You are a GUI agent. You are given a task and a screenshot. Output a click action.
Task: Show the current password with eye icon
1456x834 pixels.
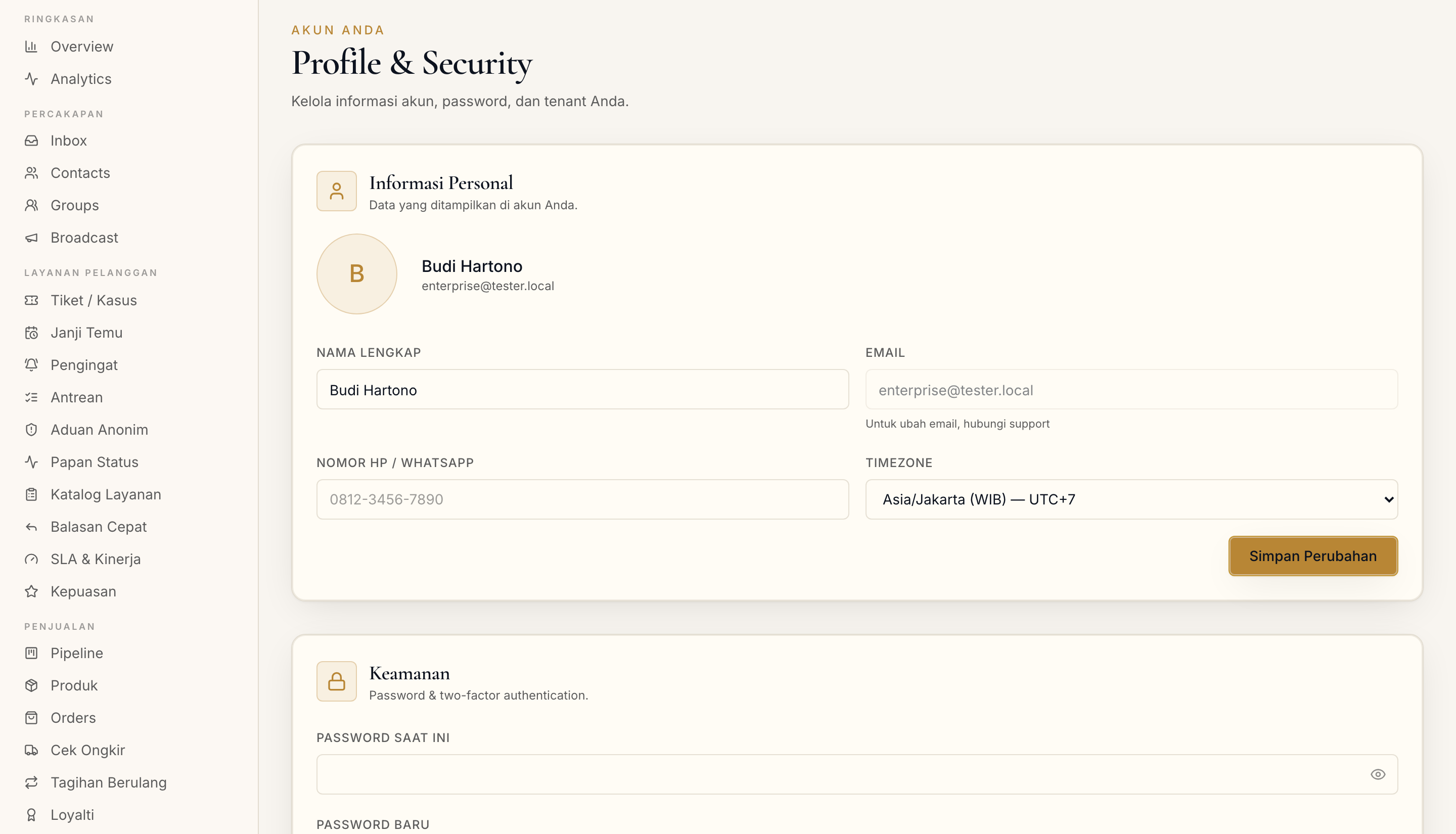1378,774
